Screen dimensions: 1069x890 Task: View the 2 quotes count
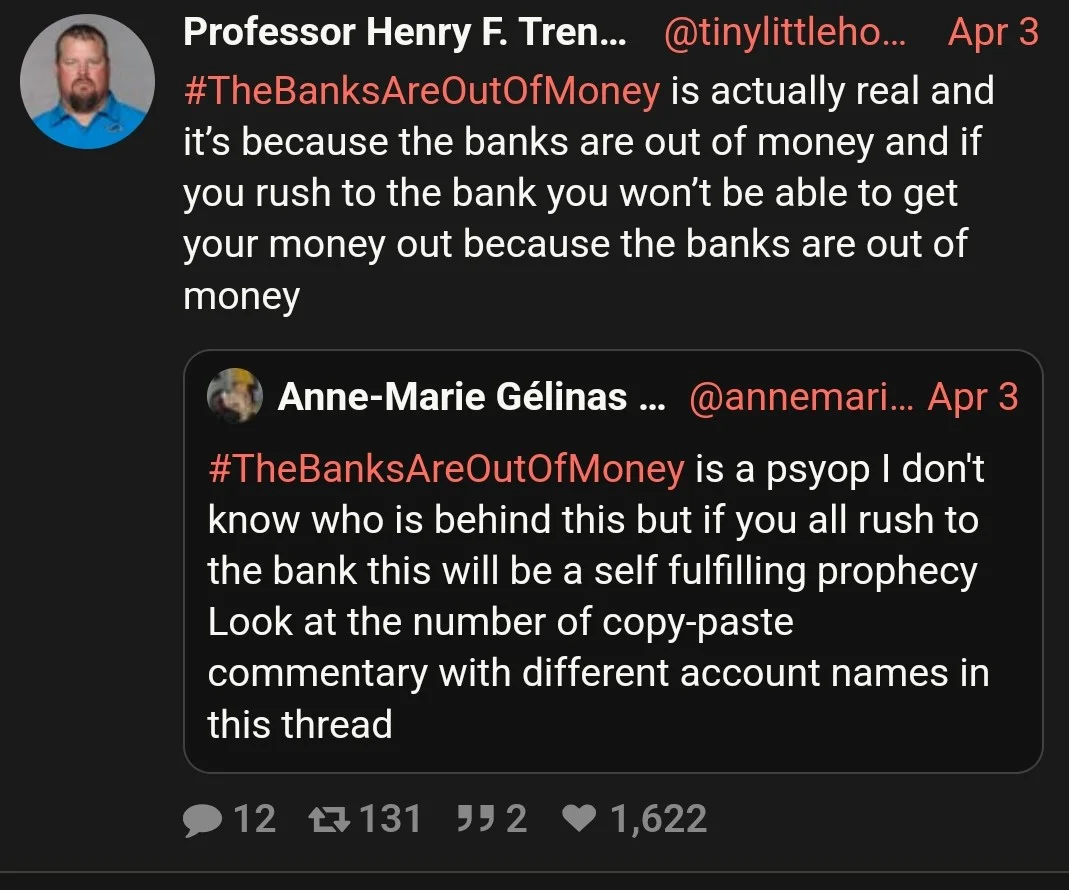[516, 820]
